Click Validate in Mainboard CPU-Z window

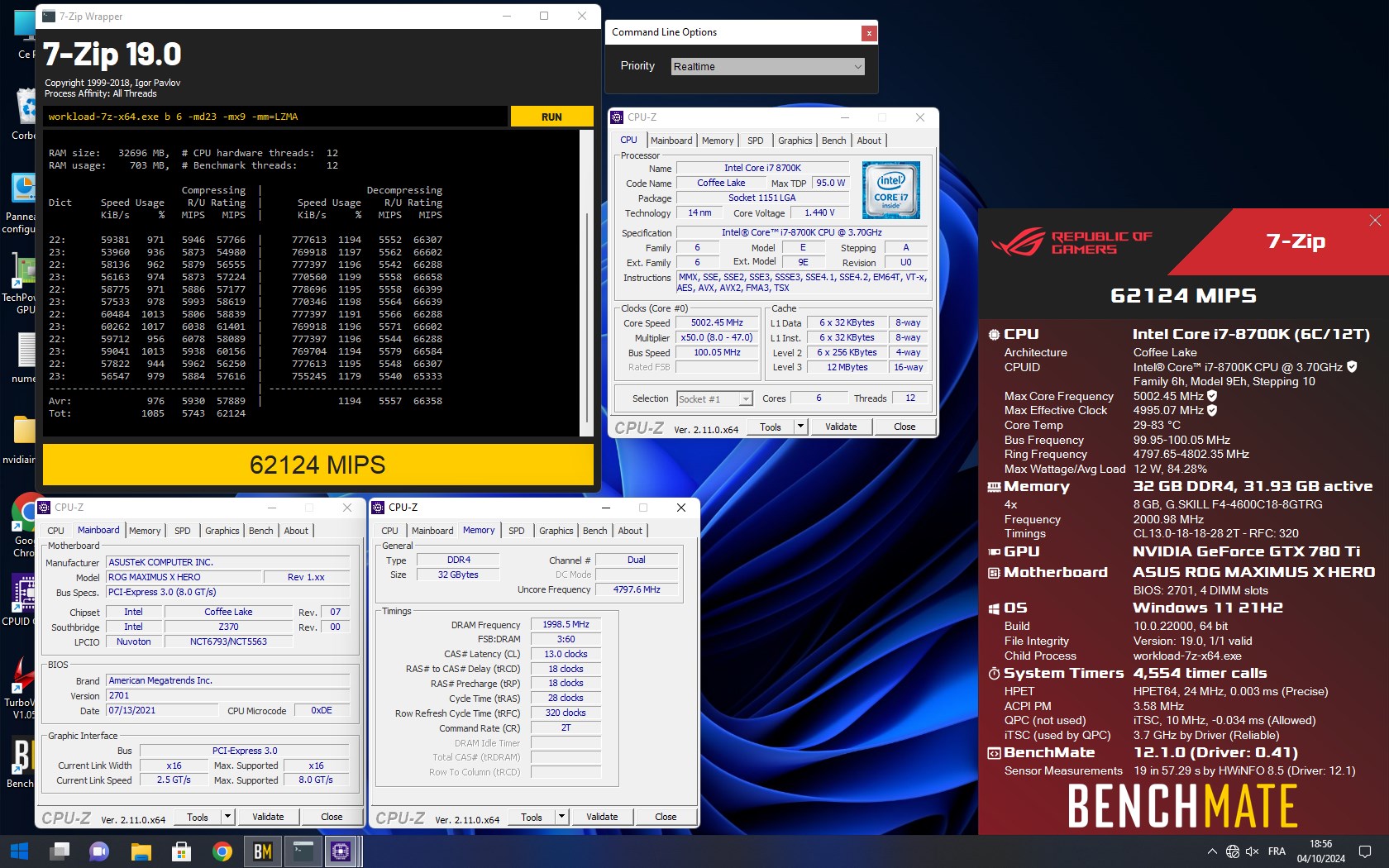coord(268,817)
